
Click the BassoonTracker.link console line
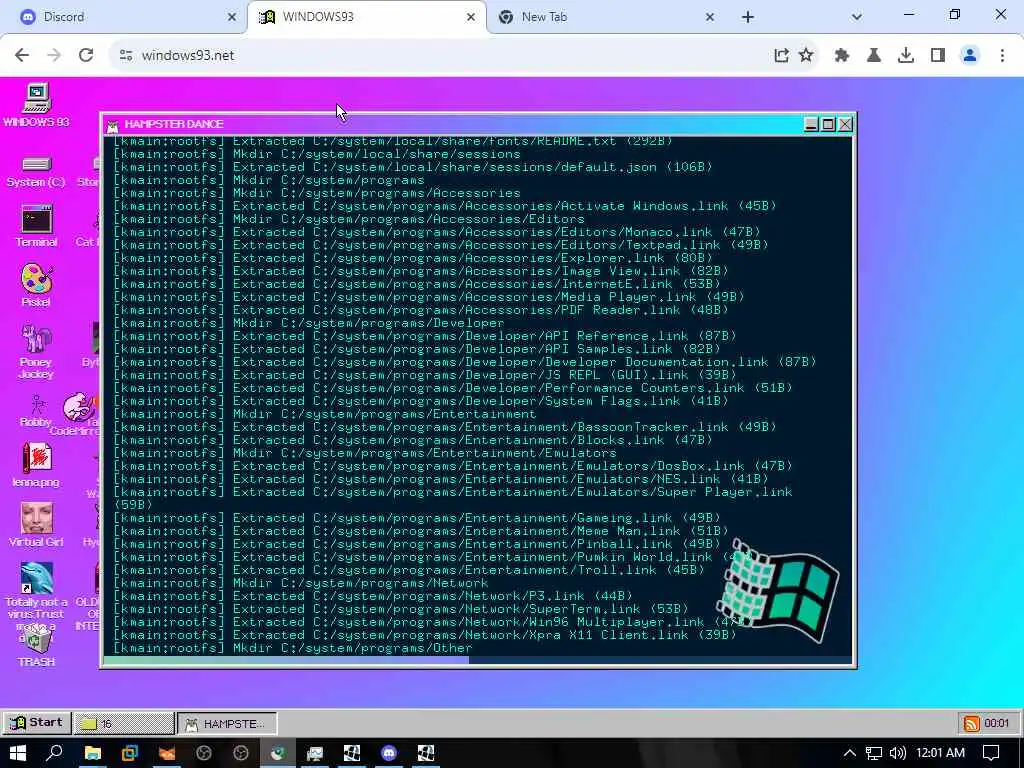[444, 426]
